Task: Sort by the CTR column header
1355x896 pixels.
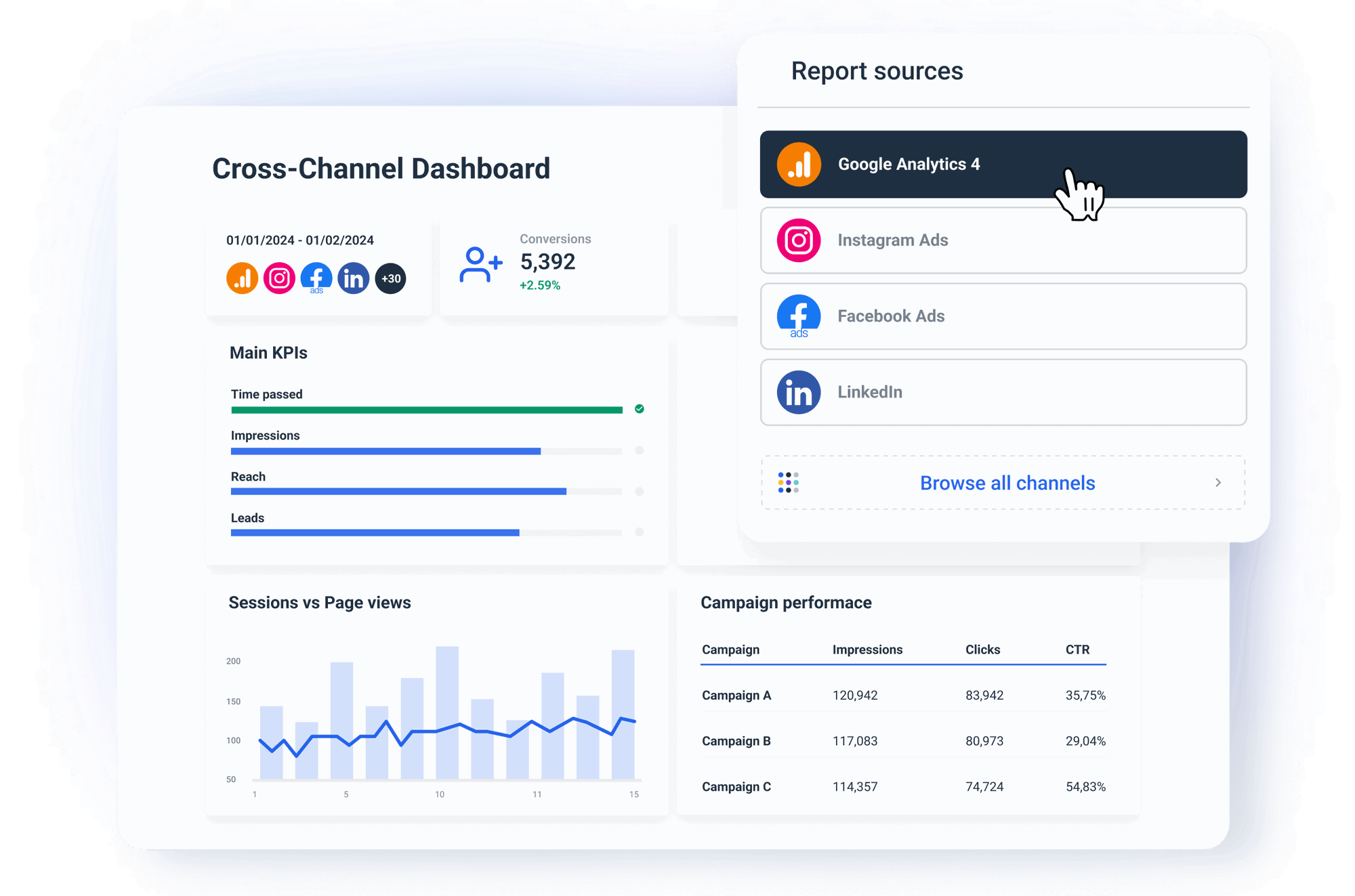Action: (x=1079, y=649)
